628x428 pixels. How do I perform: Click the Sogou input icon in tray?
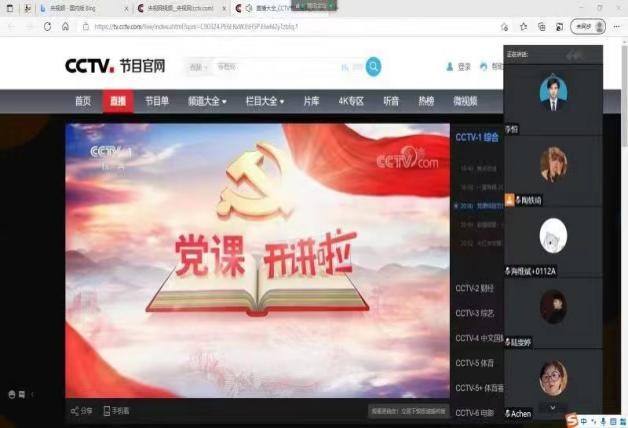pos(572,419)
